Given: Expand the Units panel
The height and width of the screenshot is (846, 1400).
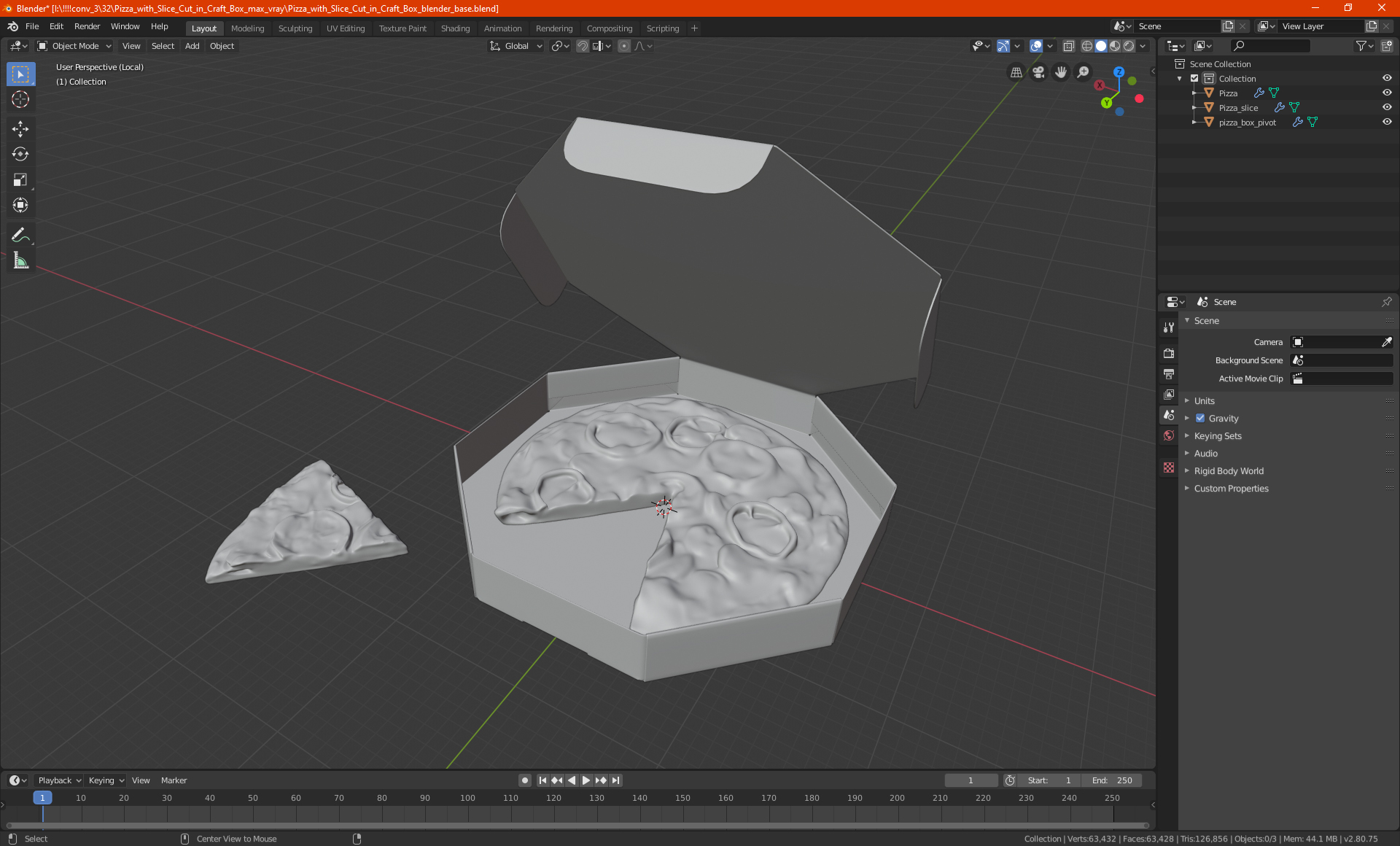Looking at the screenshot, I should (1204, 400).
